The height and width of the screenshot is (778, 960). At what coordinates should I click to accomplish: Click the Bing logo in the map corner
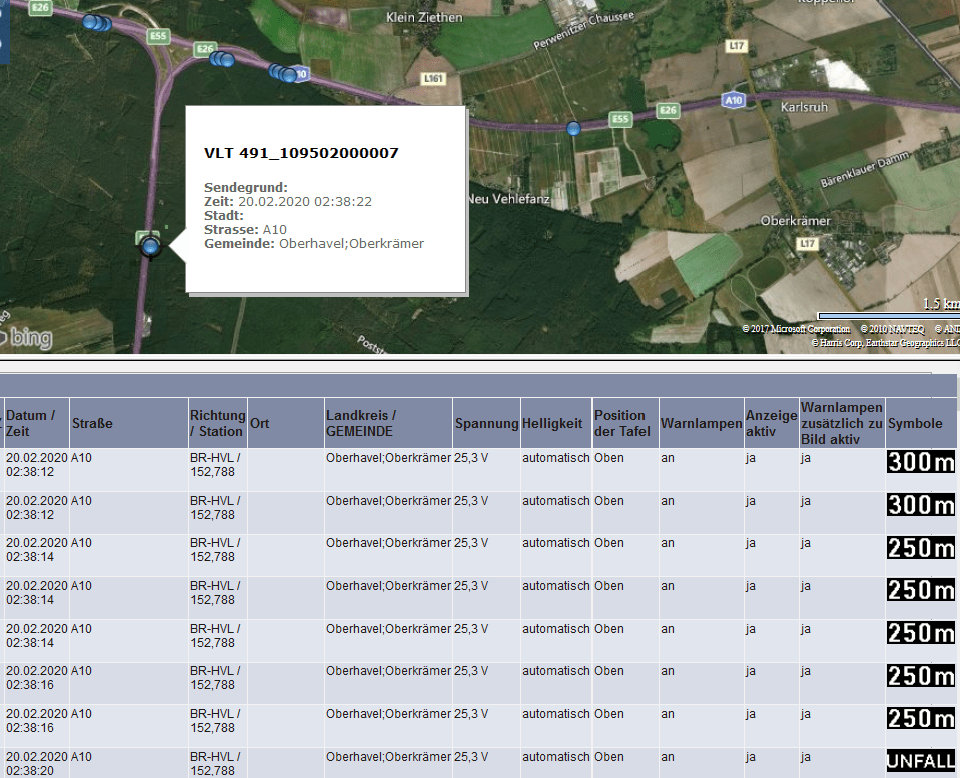(x=28, y=338)
